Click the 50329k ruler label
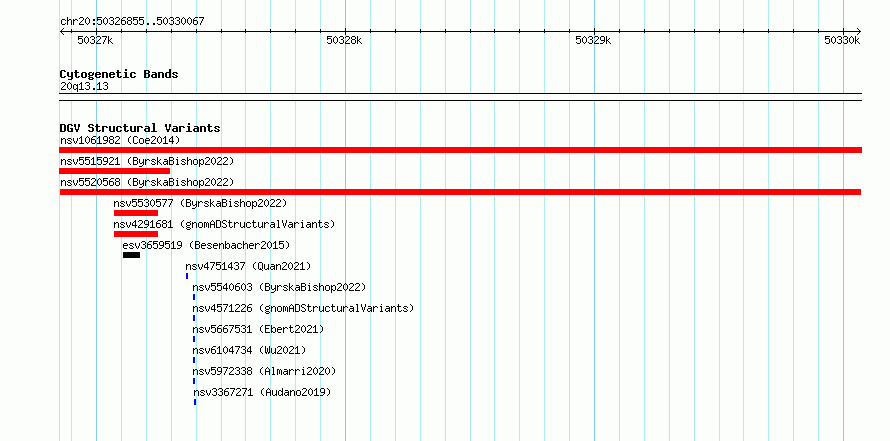This screenshot has height=441, width=890. tap(593, 40)
